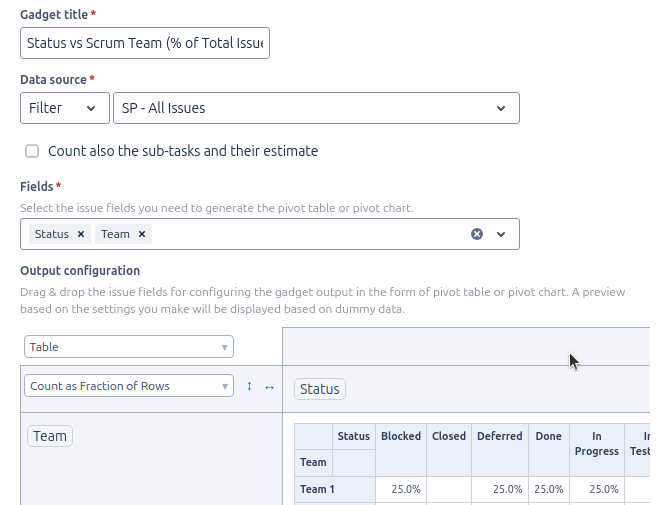
Task: Click the Status header label in preview table
Action: pos(354,436)
